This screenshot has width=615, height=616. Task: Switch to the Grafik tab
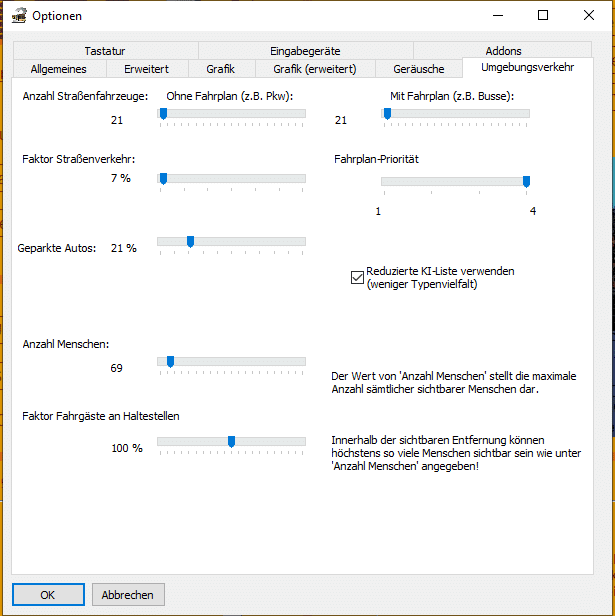coord(220,69)
